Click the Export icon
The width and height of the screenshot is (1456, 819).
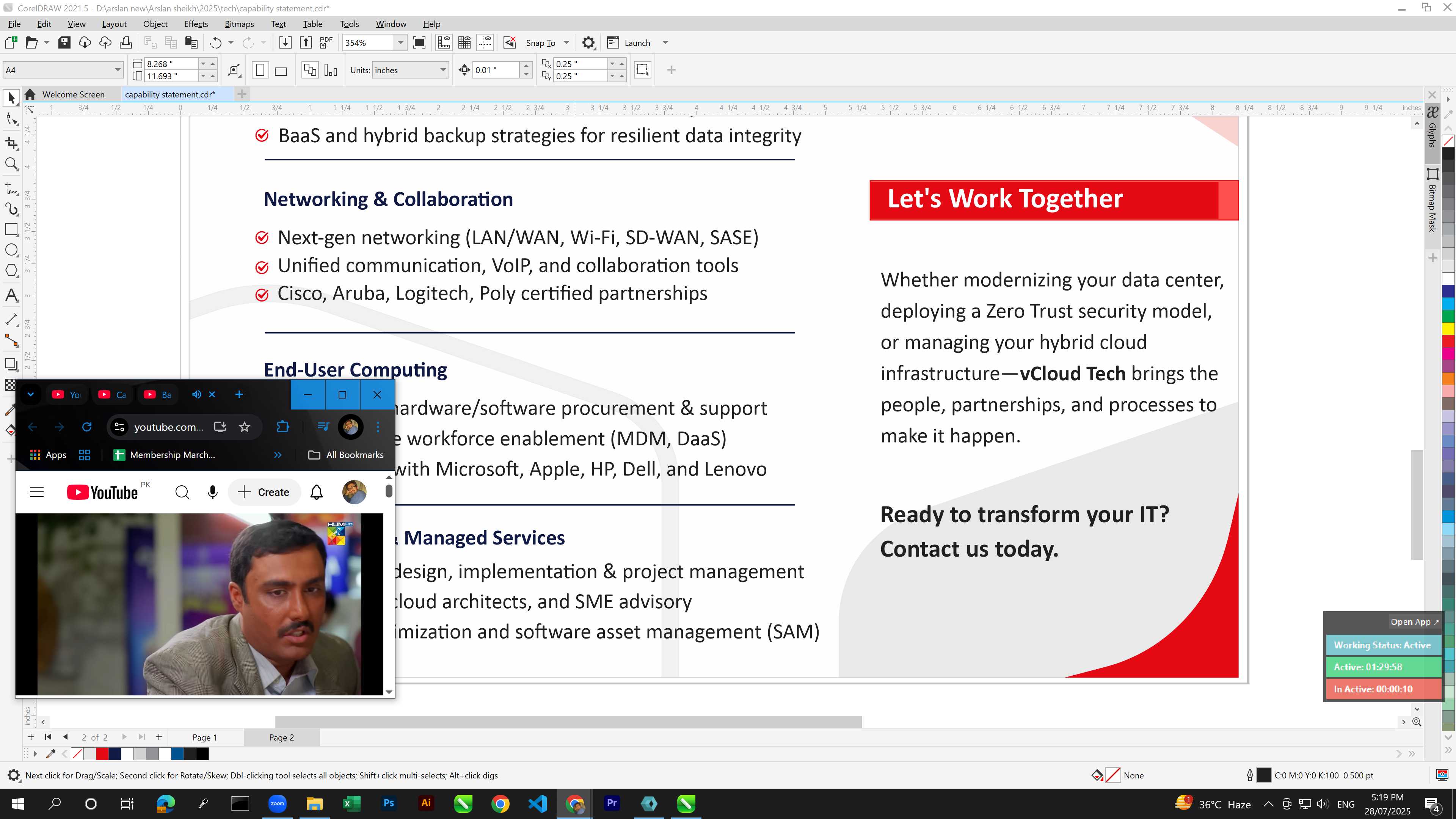pyautogui.click(x=305, y=42)
